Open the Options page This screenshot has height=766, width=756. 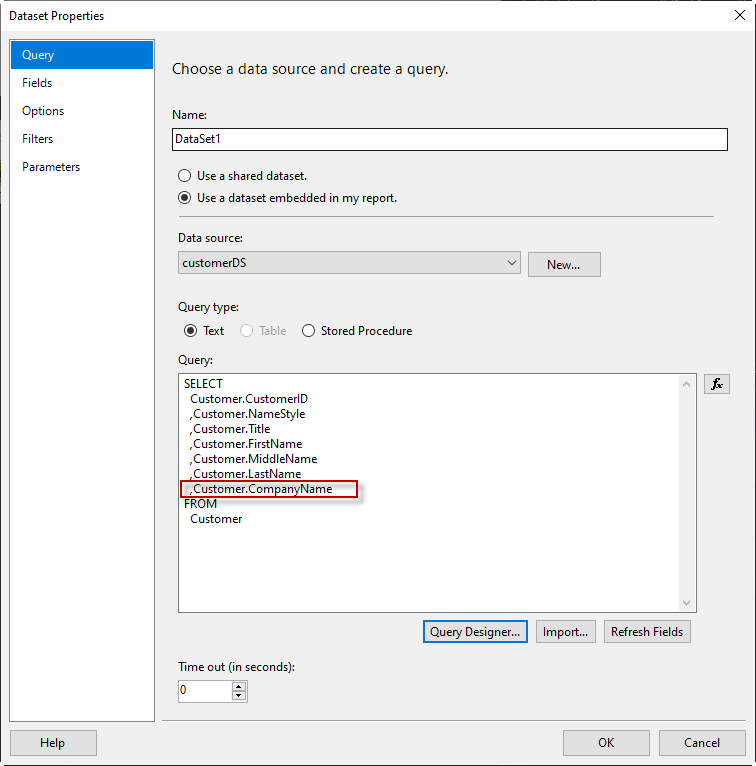(43, 111)
